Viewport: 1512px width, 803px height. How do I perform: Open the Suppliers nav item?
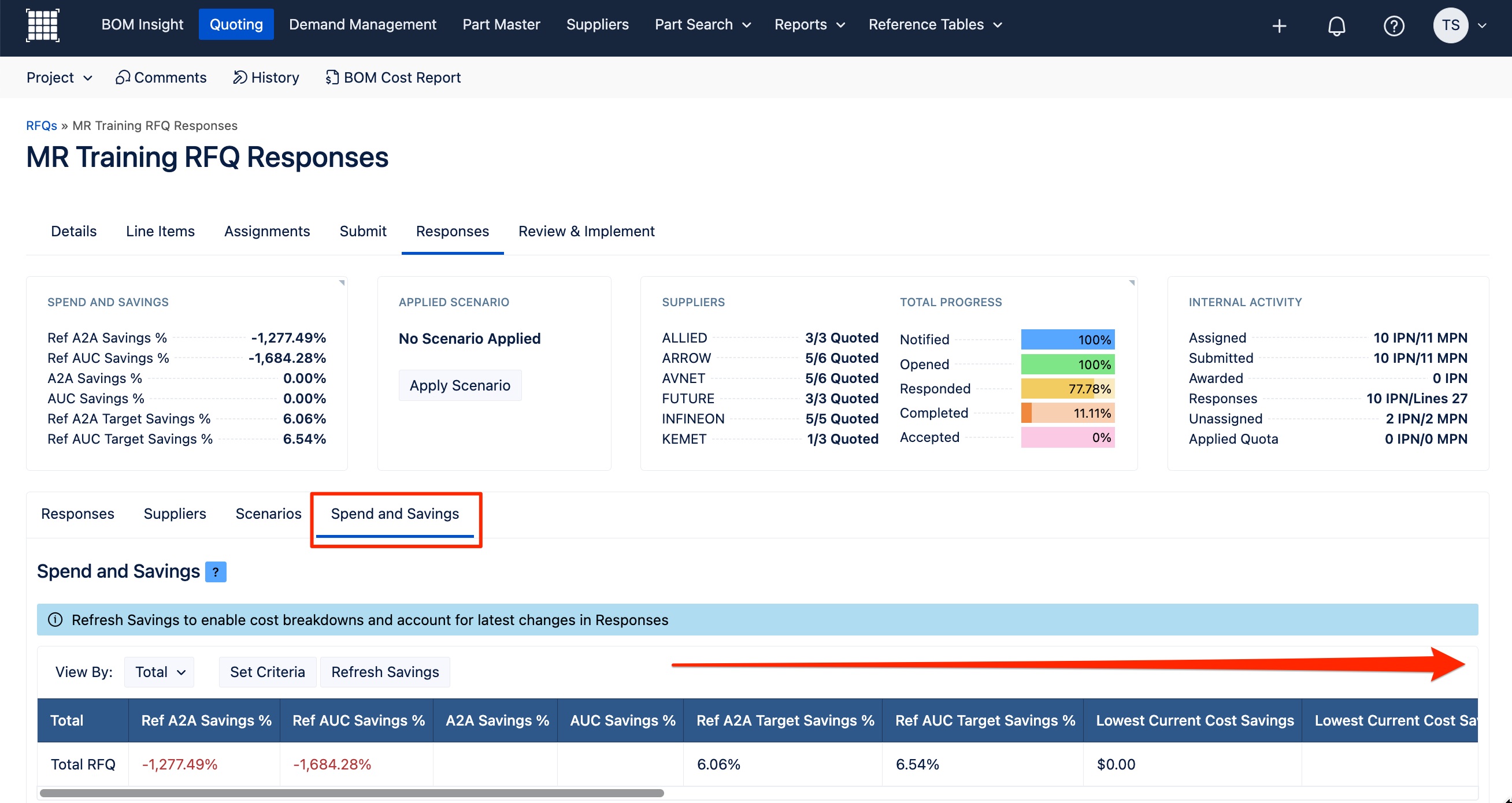(597, 25)
